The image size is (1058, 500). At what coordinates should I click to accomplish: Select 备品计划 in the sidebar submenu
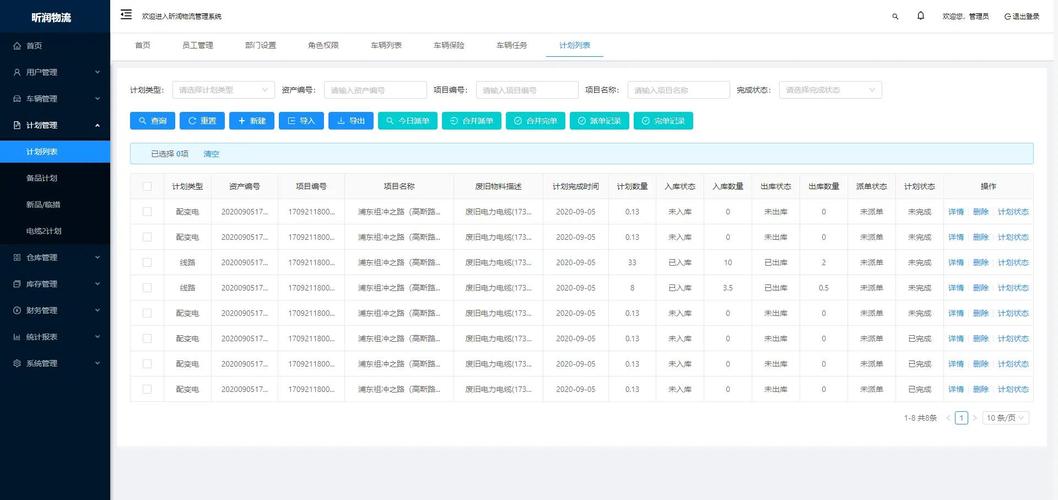point(42,178)
